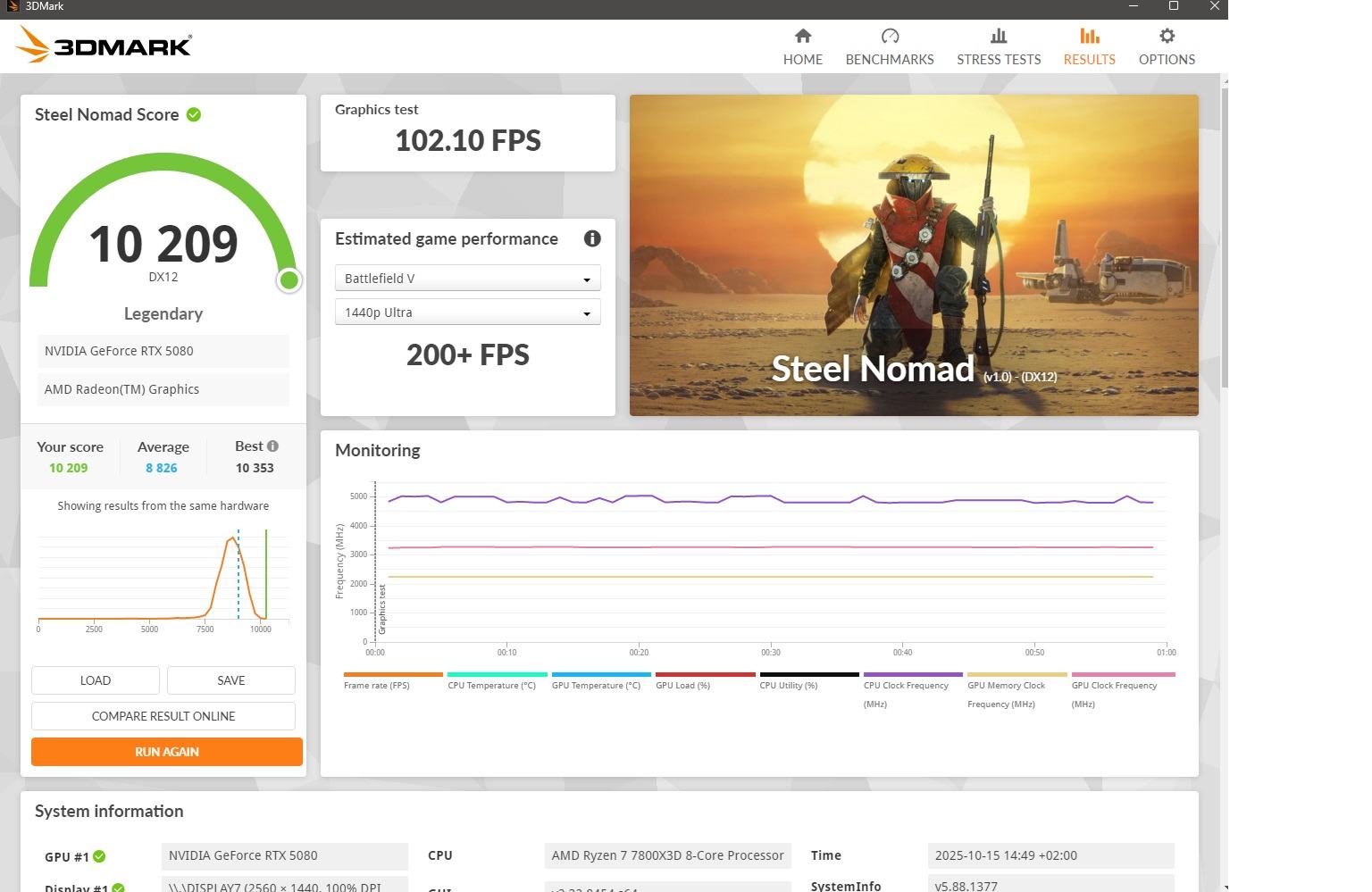Screen dimensions: 1372x892
Task: Click the Time value 2025-10-15 14:49
Action: (x=1050, y=855)
